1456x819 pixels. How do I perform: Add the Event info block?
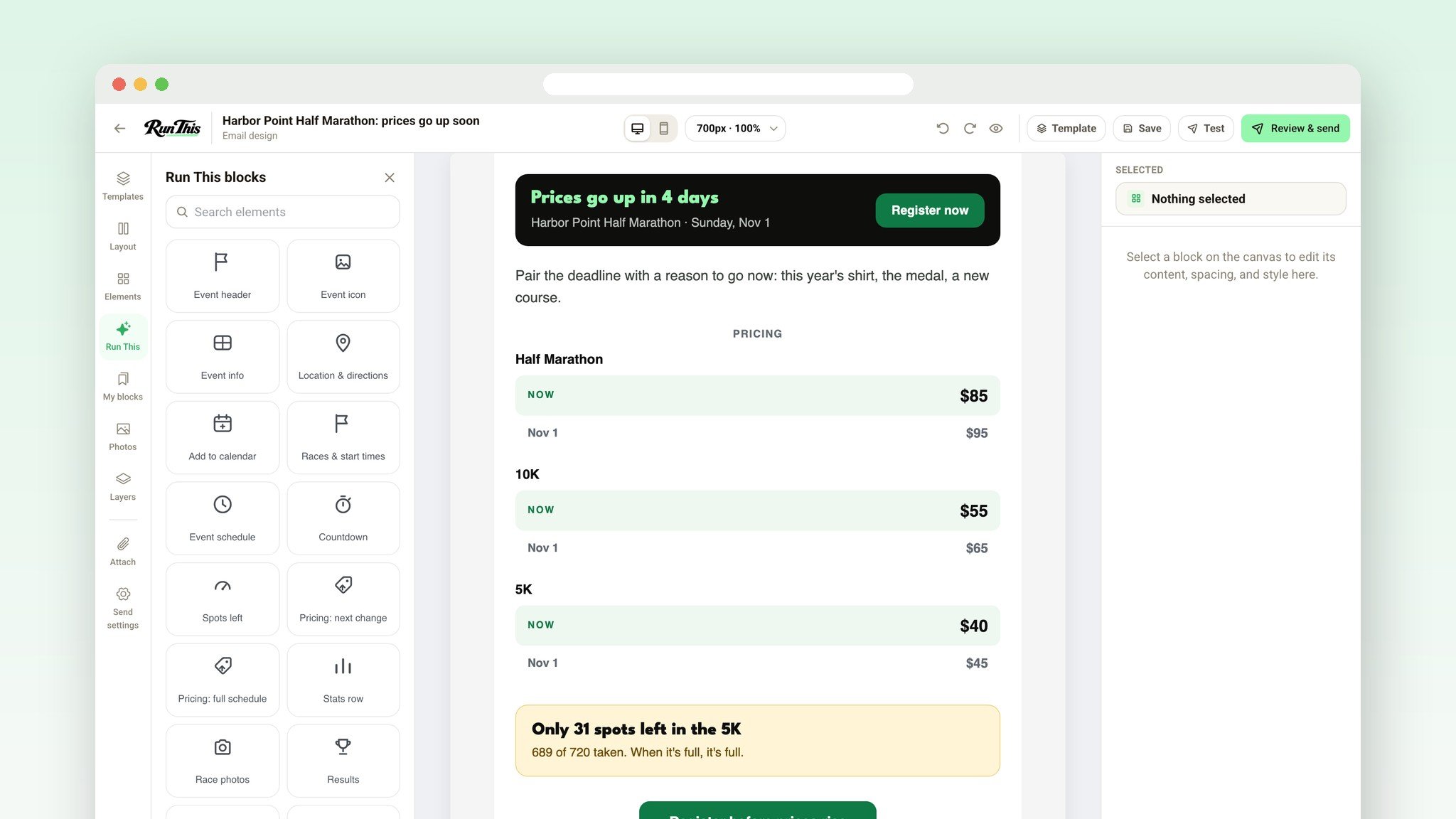tap(223, 357)
